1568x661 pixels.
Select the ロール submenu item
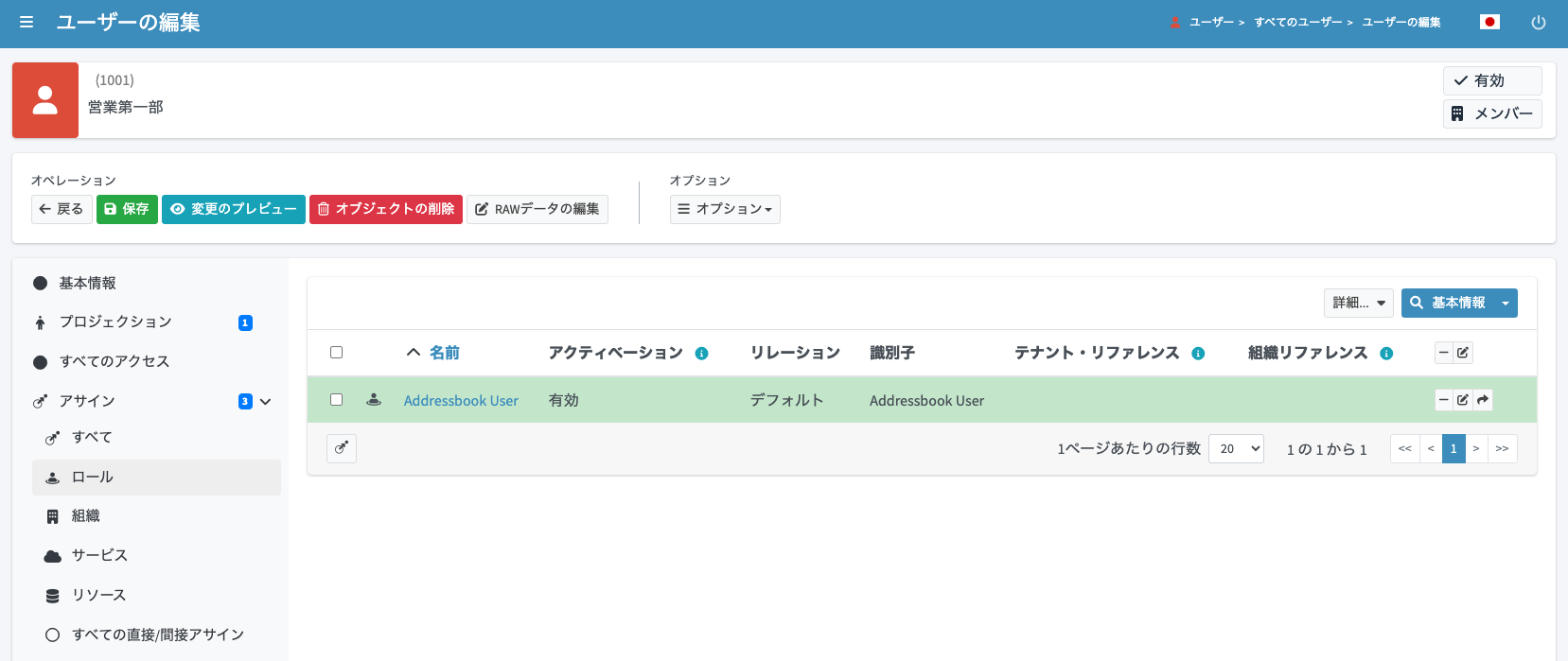[156, 478]
